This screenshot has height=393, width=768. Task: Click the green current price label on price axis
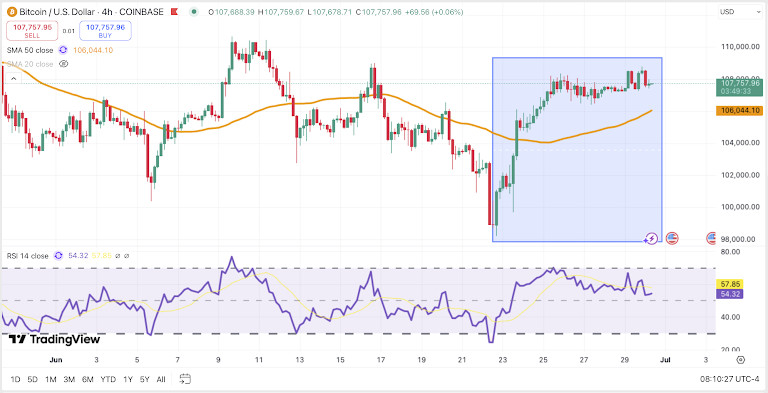coord(741,87)
